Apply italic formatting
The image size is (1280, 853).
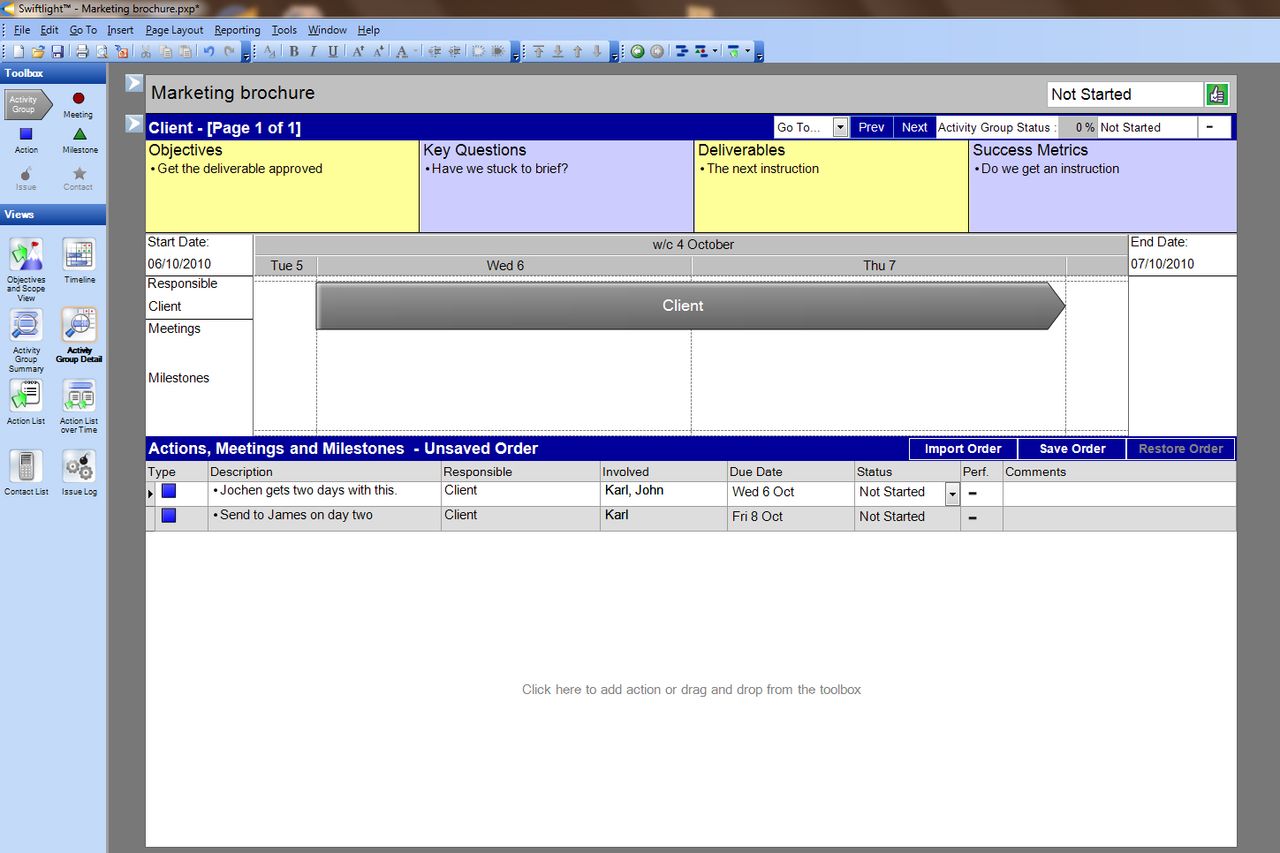[x=313, y=51]
